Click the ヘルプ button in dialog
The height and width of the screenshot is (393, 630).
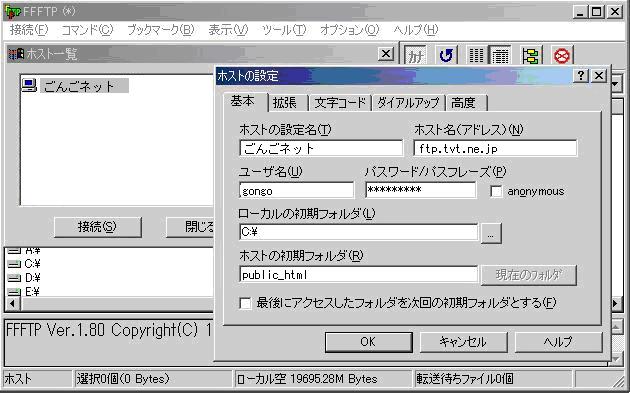tap(558, 342)
